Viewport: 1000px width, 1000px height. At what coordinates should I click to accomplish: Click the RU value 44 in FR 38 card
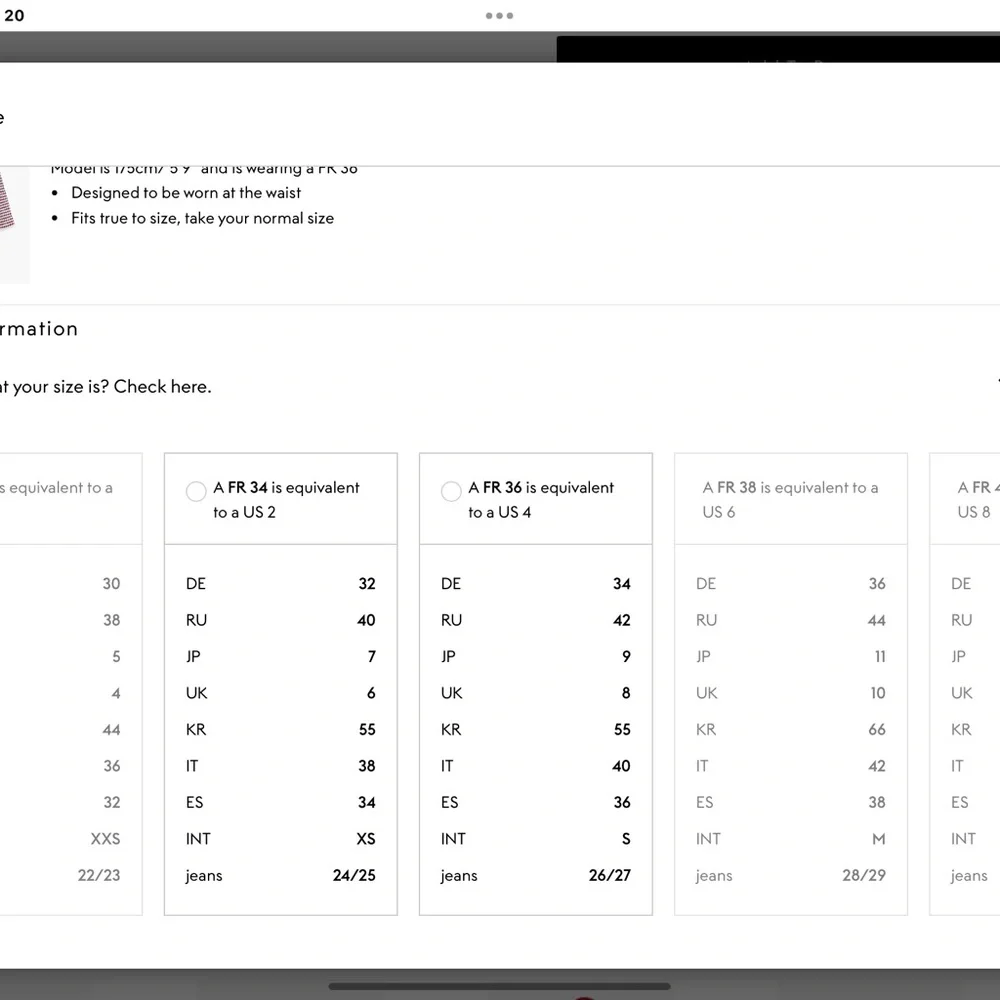(877, 620)
